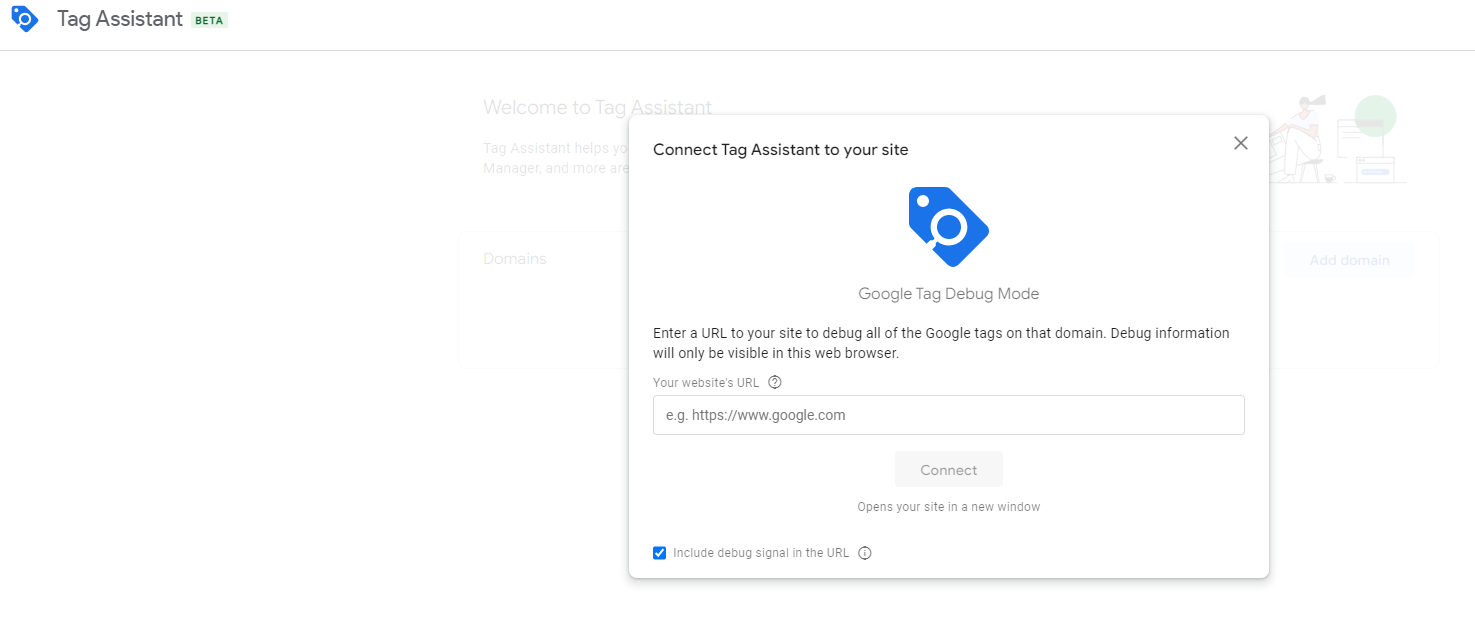
Task: Click the Add domain button behind the dialog
Action: coord(1349,260)
